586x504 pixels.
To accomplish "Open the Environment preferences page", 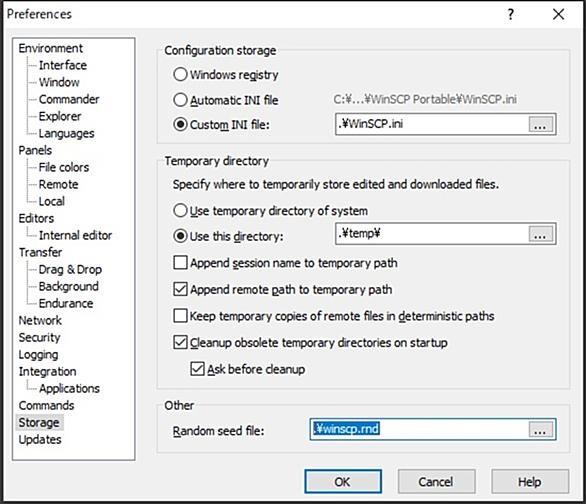I will point(51,48).
